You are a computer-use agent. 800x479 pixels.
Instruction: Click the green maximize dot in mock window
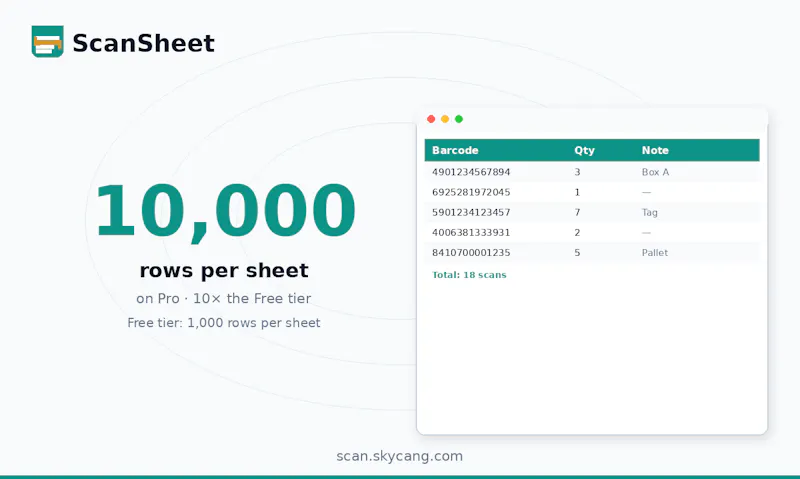[x=459, y=119]
